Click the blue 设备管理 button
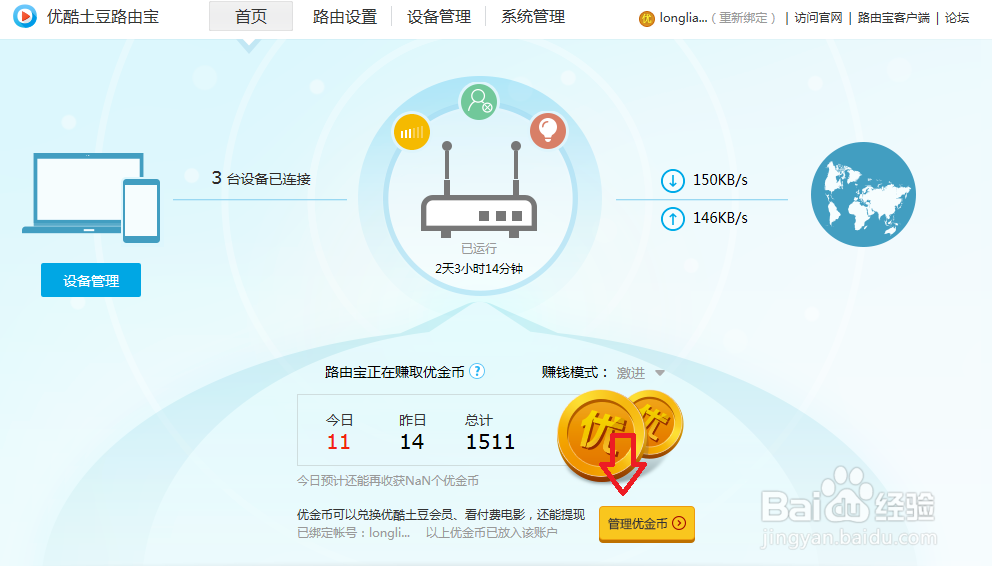 (x=91, y=280)
